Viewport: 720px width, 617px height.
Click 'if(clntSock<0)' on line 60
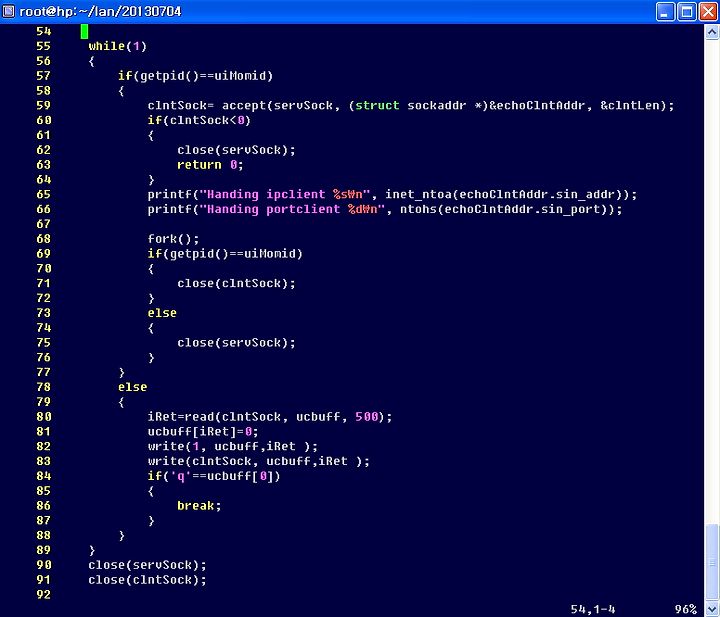[199, 120]
